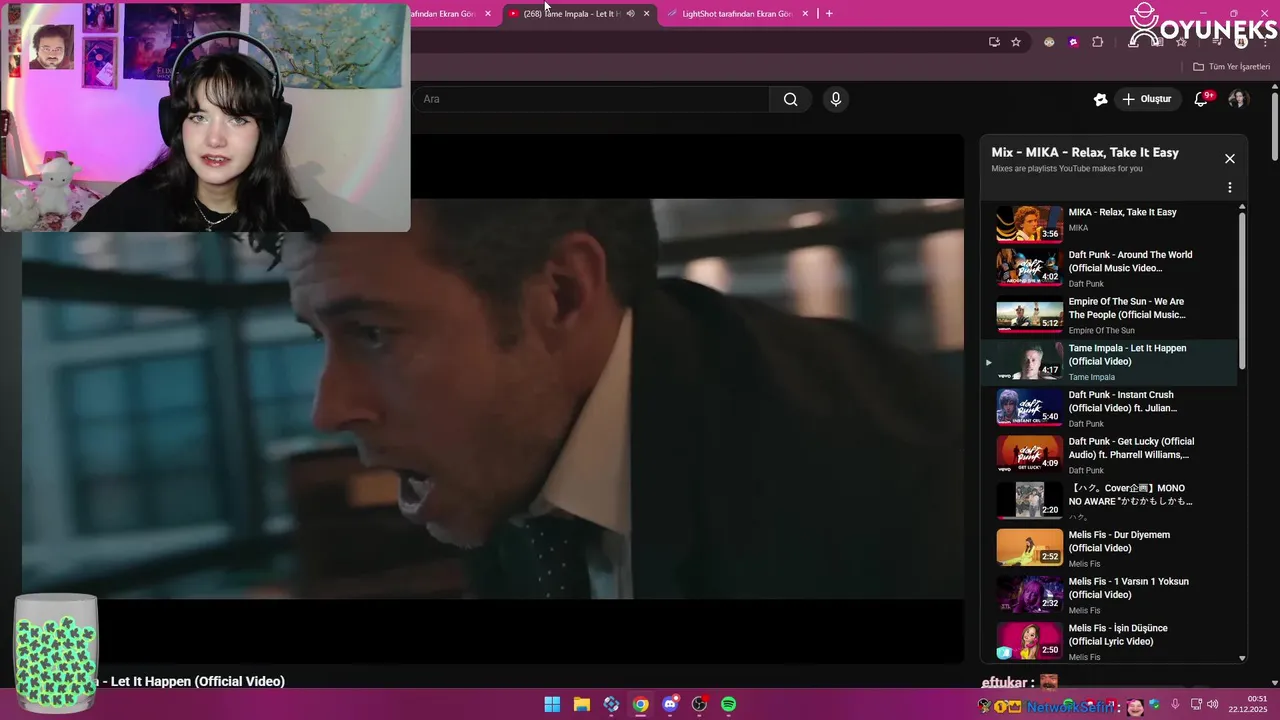Click the system tray microphone icon
Image resolution: width=1280 pixels, height=720 pixels.
1175,705
